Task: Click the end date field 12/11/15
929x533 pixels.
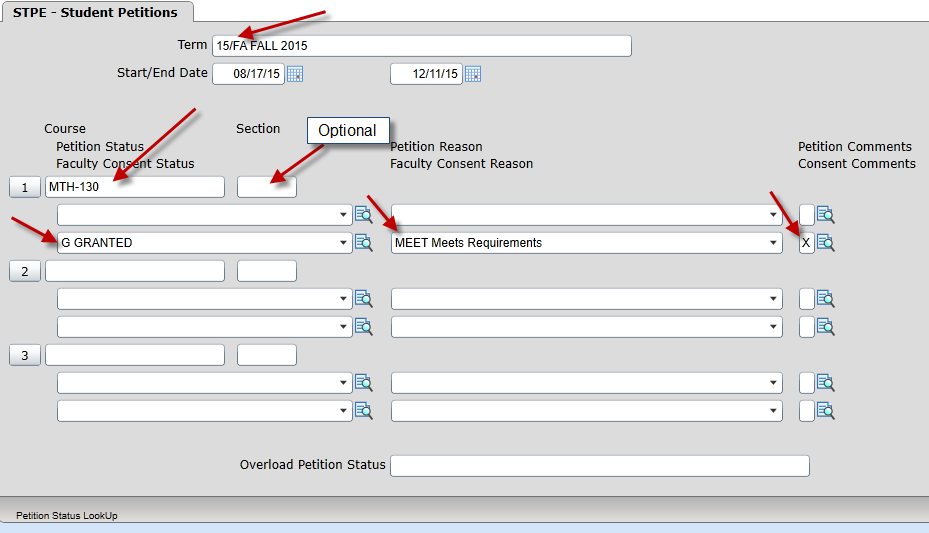Action: point(426,74)
